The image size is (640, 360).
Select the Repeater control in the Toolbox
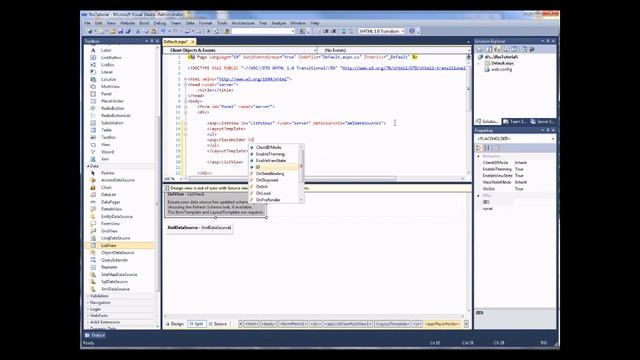(x=109, y=267)
